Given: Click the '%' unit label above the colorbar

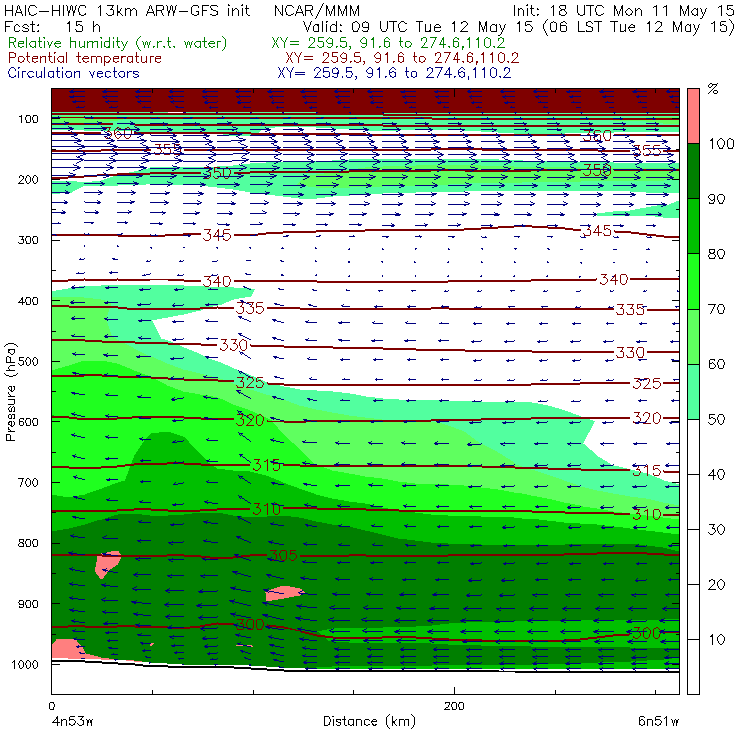Looking at the screenshot, I should [713, 89].
